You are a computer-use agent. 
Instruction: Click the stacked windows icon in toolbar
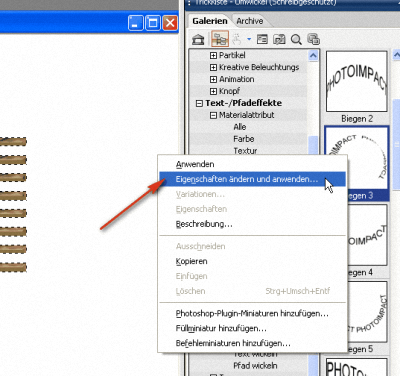[313, 39]
